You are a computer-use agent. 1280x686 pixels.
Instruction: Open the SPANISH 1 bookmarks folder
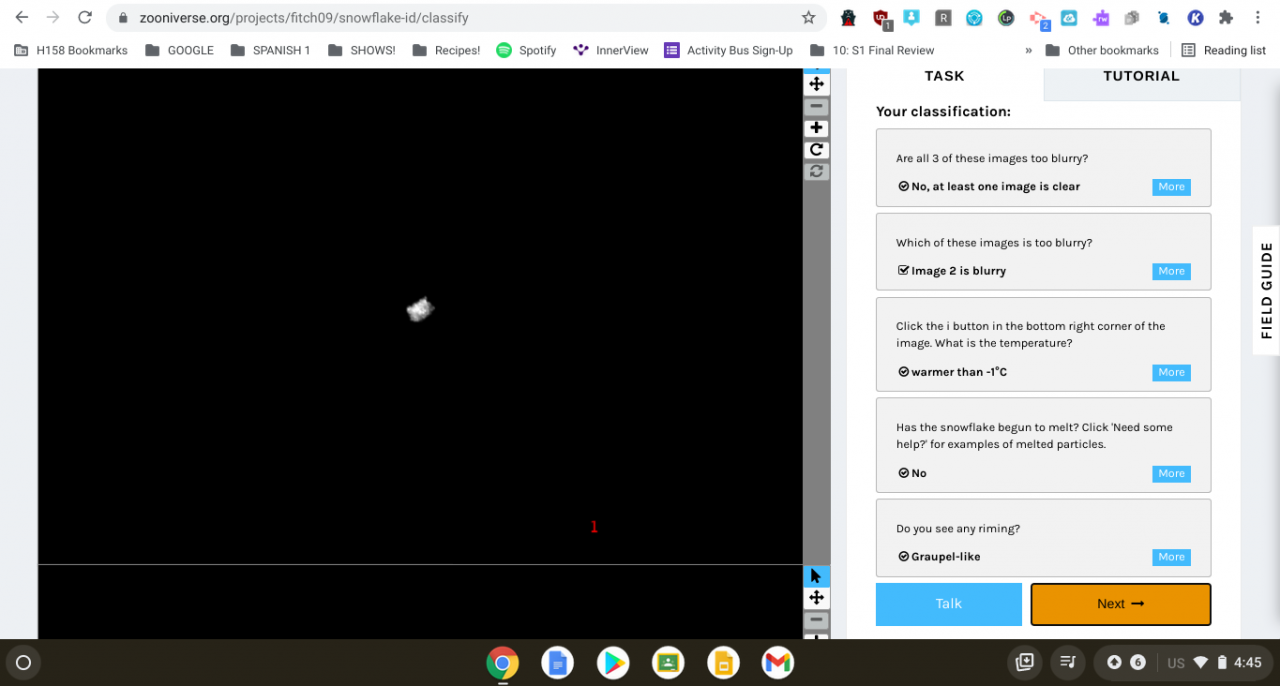coord(270,50)
